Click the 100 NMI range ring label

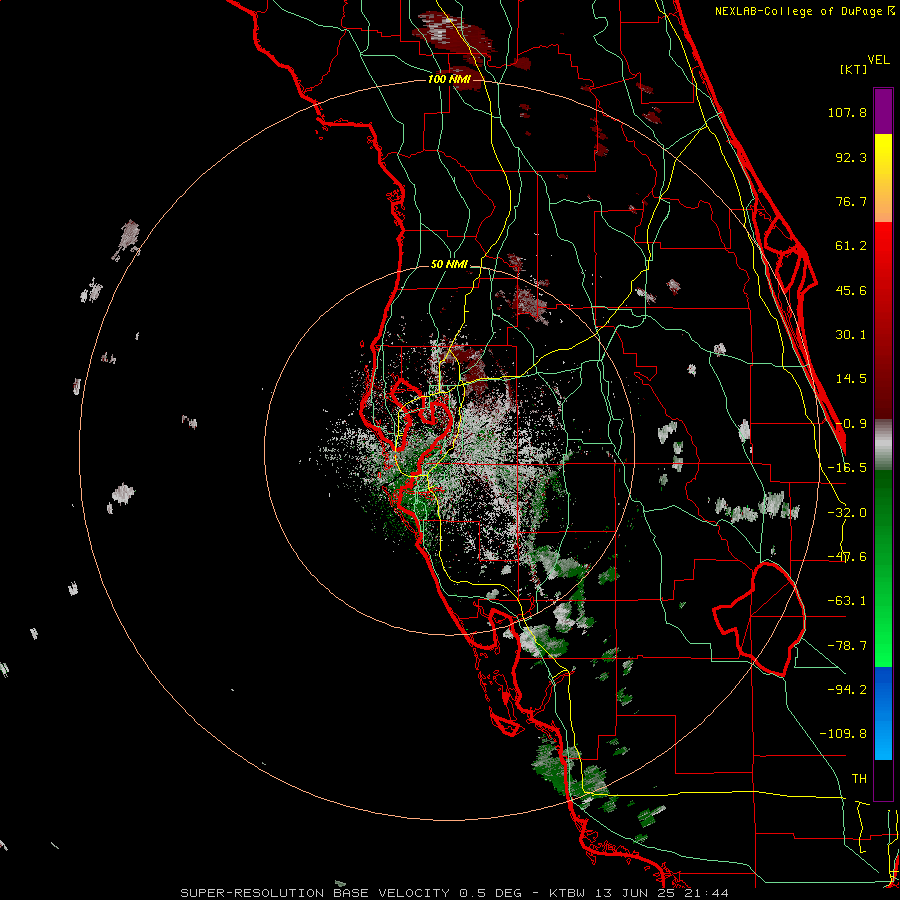[449, 79]
